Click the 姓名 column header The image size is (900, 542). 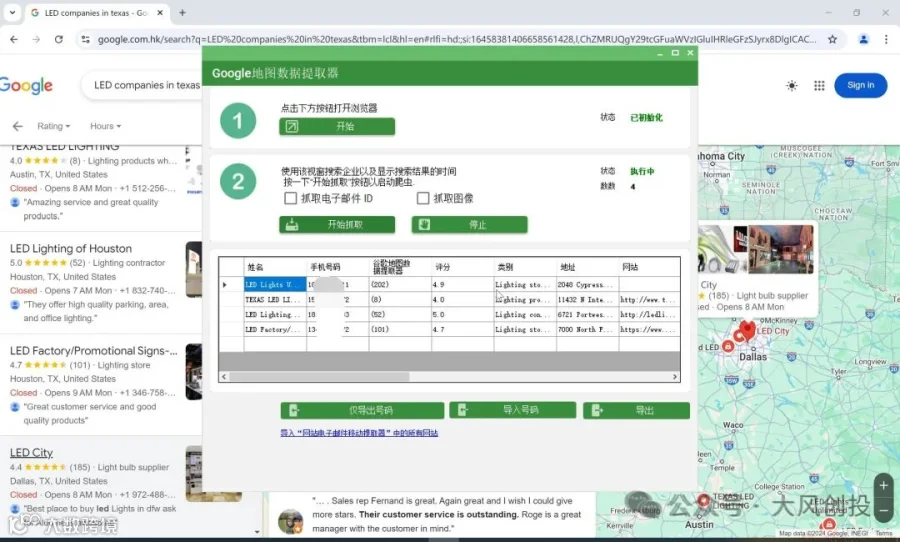275,267
